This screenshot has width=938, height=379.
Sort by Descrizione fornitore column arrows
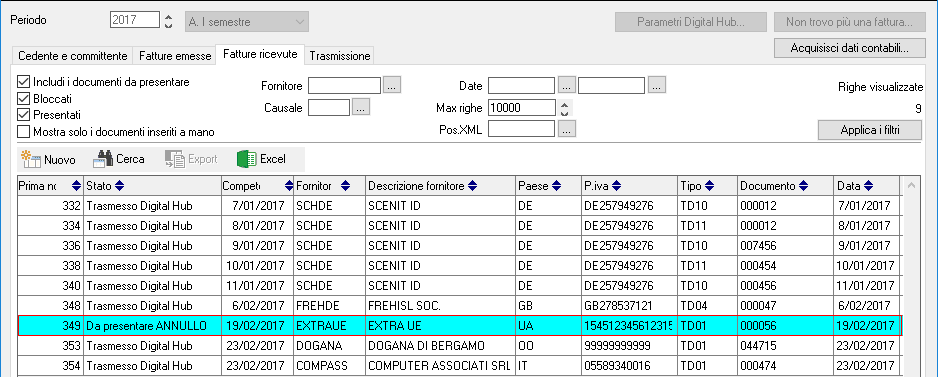tap(473, 186)
